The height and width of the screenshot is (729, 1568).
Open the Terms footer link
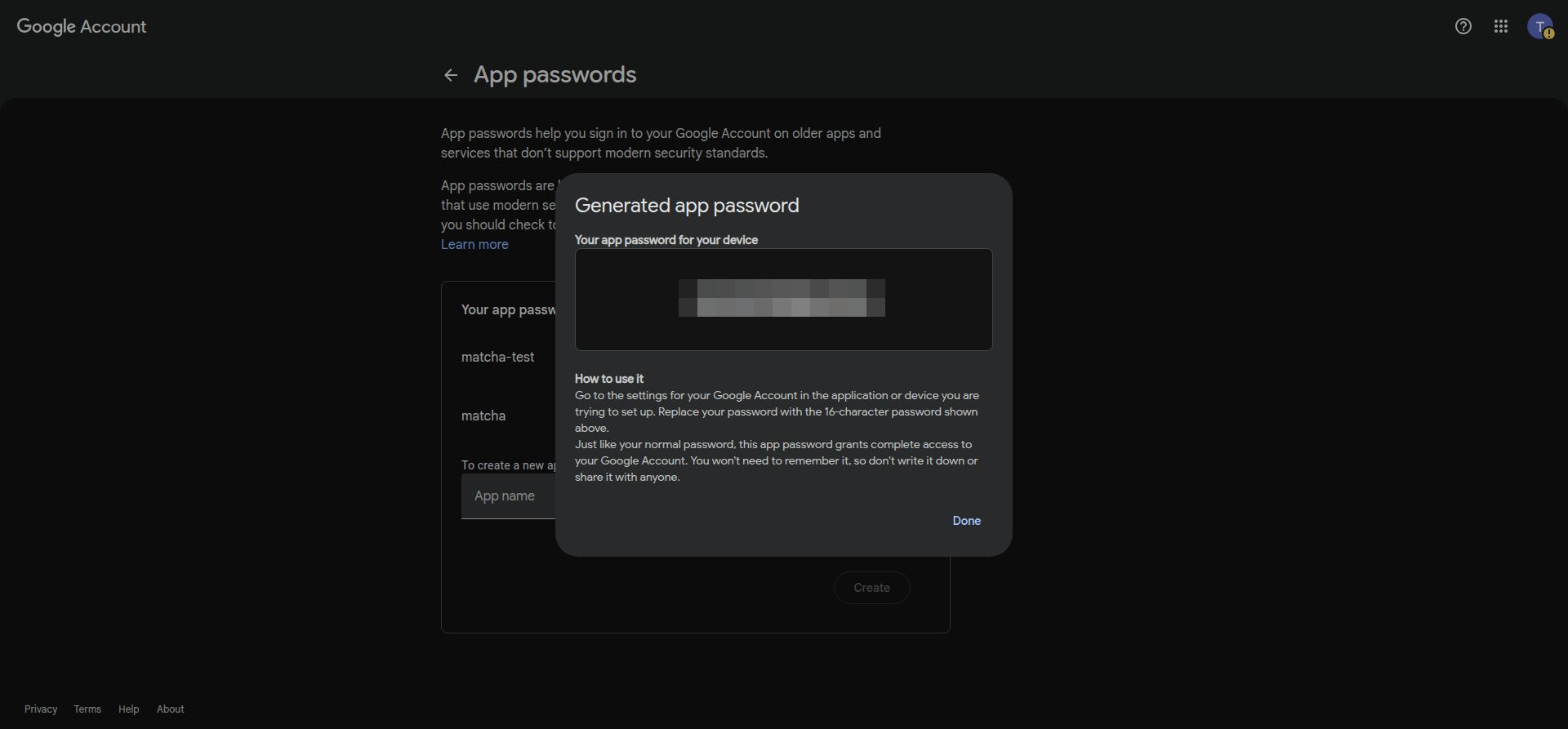87,709
